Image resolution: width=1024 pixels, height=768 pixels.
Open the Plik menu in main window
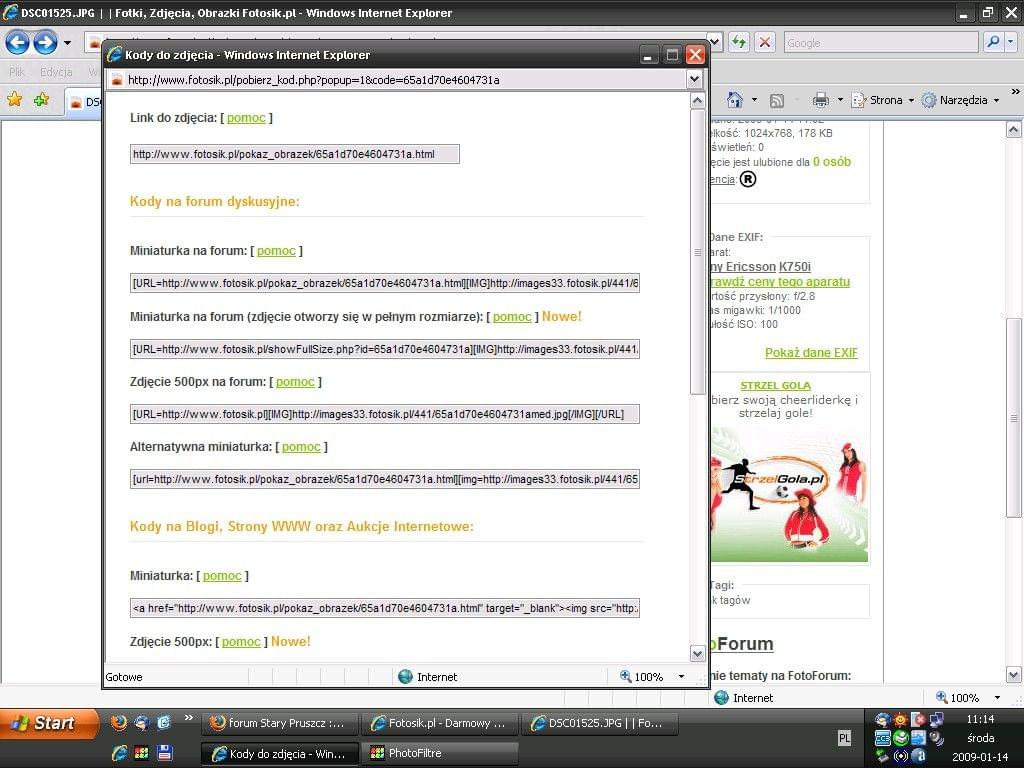pyautogui.click(x=18, y=72)
